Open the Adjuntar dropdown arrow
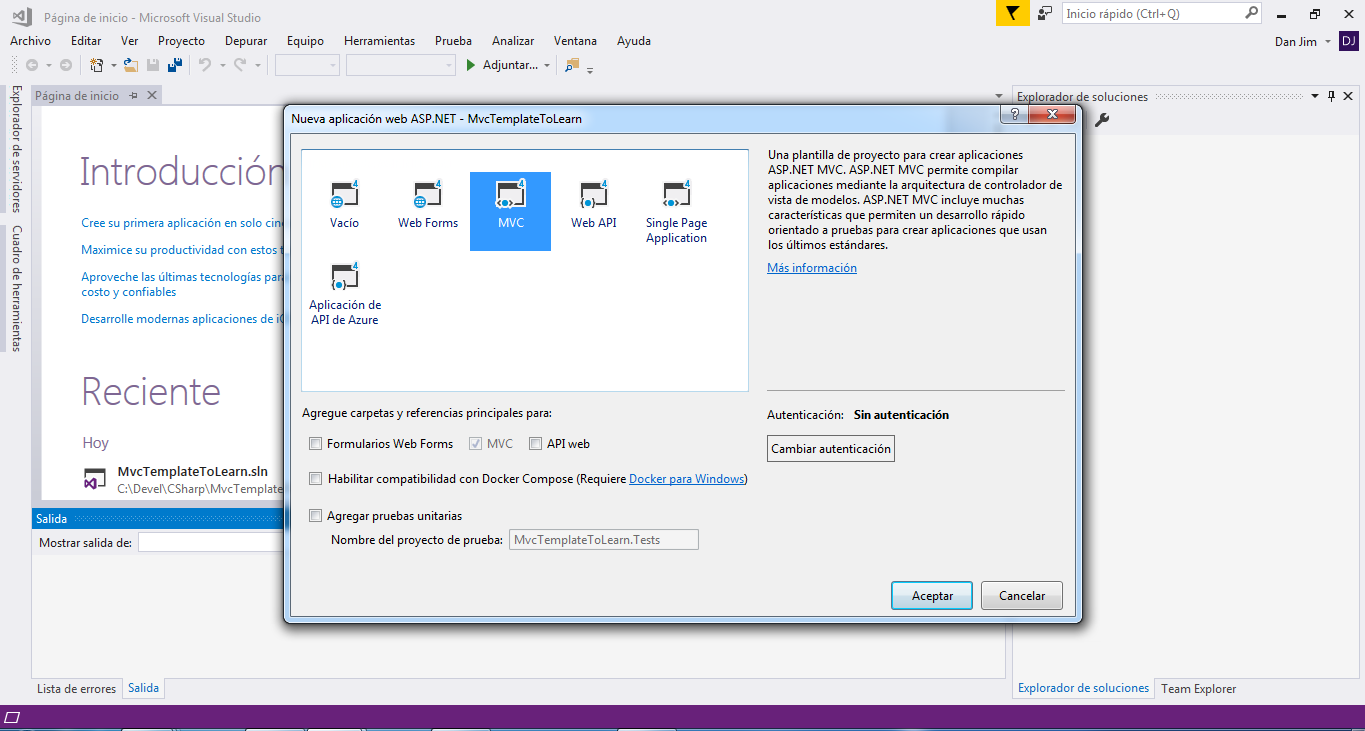This screenshot has width=1365, height=731. [547, 66]
